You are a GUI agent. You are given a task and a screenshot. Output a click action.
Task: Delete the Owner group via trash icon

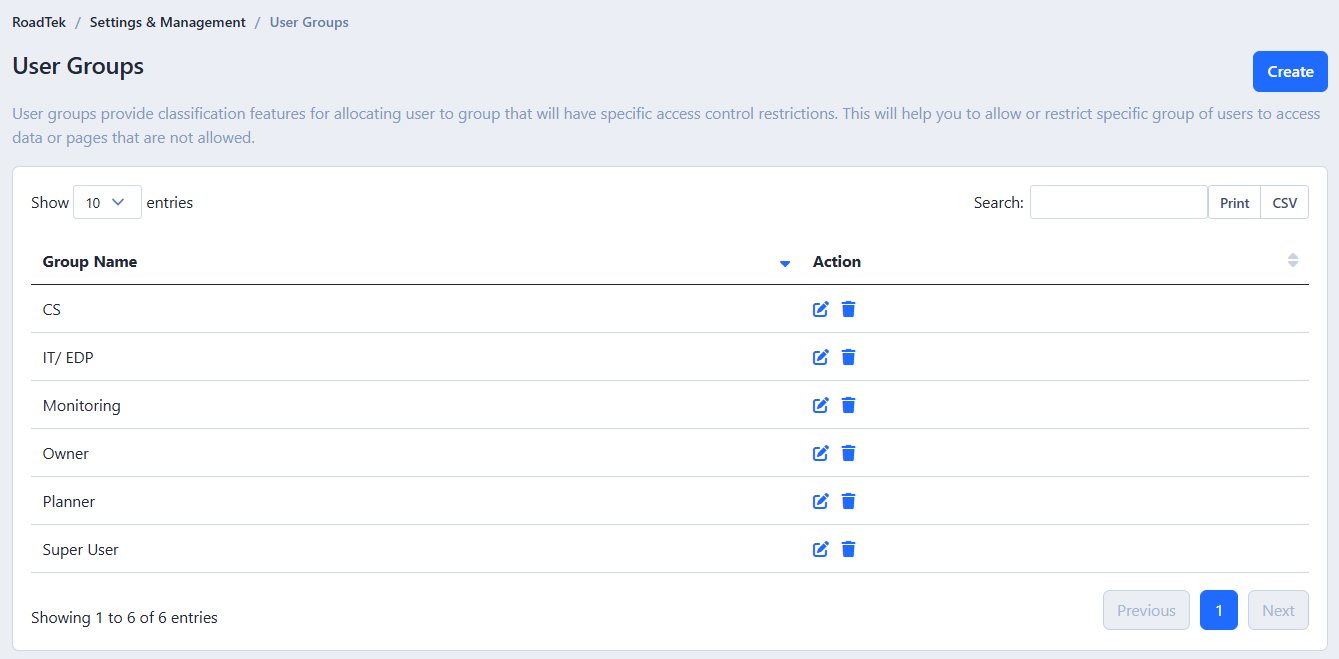pos(848,453)
